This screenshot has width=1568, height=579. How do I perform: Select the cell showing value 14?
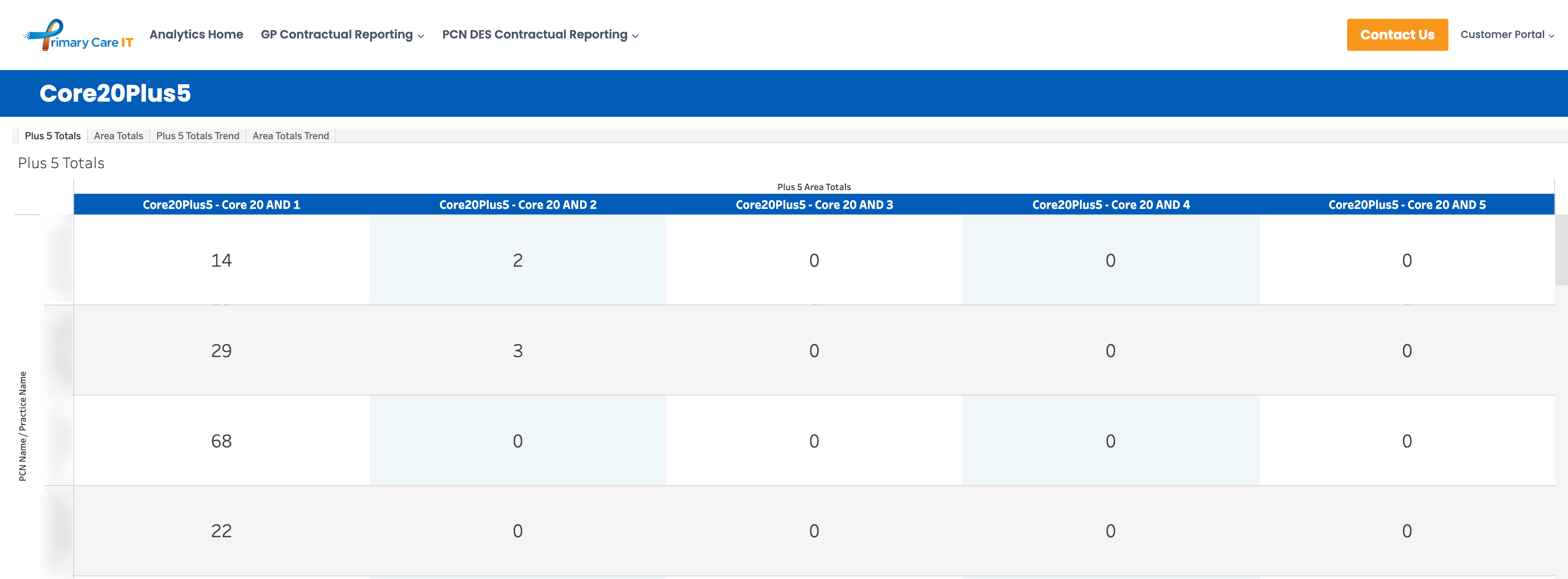pos(222,260)
